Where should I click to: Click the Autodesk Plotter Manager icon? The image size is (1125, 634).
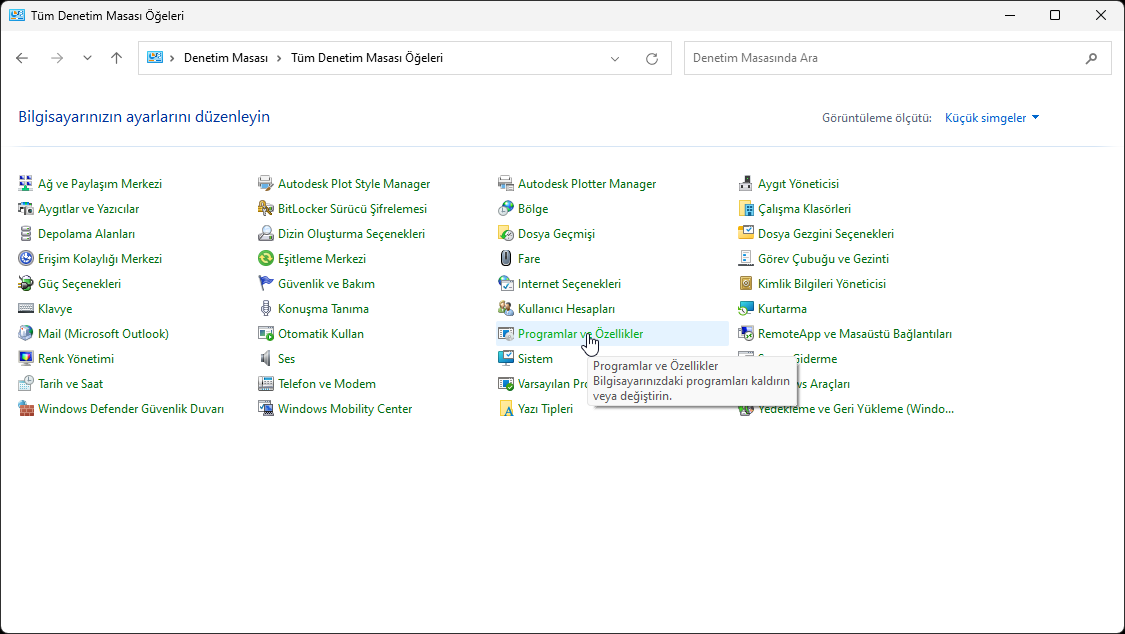pos(506,184)
